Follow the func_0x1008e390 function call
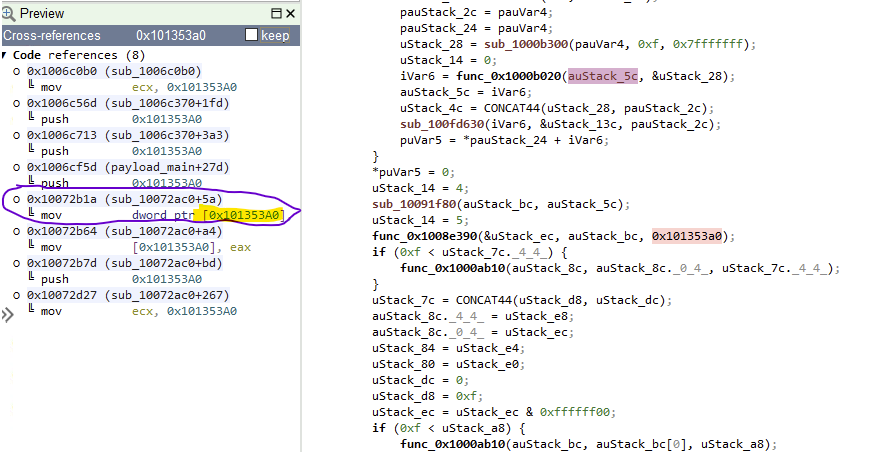This screenshot has width=886, height=452. [x=425, y=236]
